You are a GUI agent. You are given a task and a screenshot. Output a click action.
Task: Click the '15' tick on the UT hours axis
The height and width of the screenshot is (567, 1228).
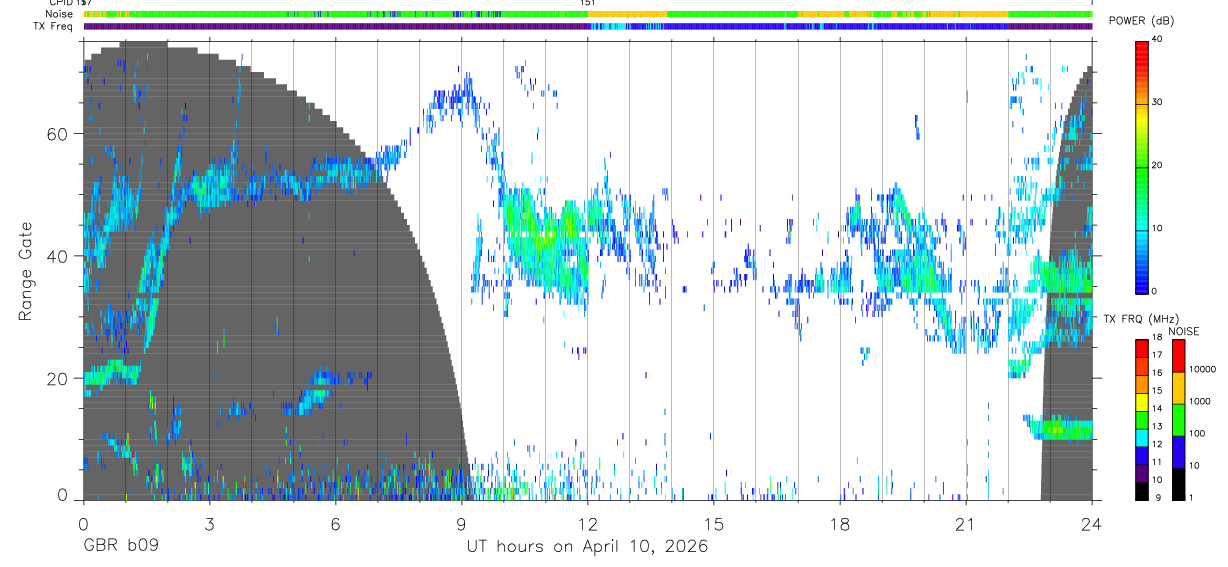pos(713,523)
